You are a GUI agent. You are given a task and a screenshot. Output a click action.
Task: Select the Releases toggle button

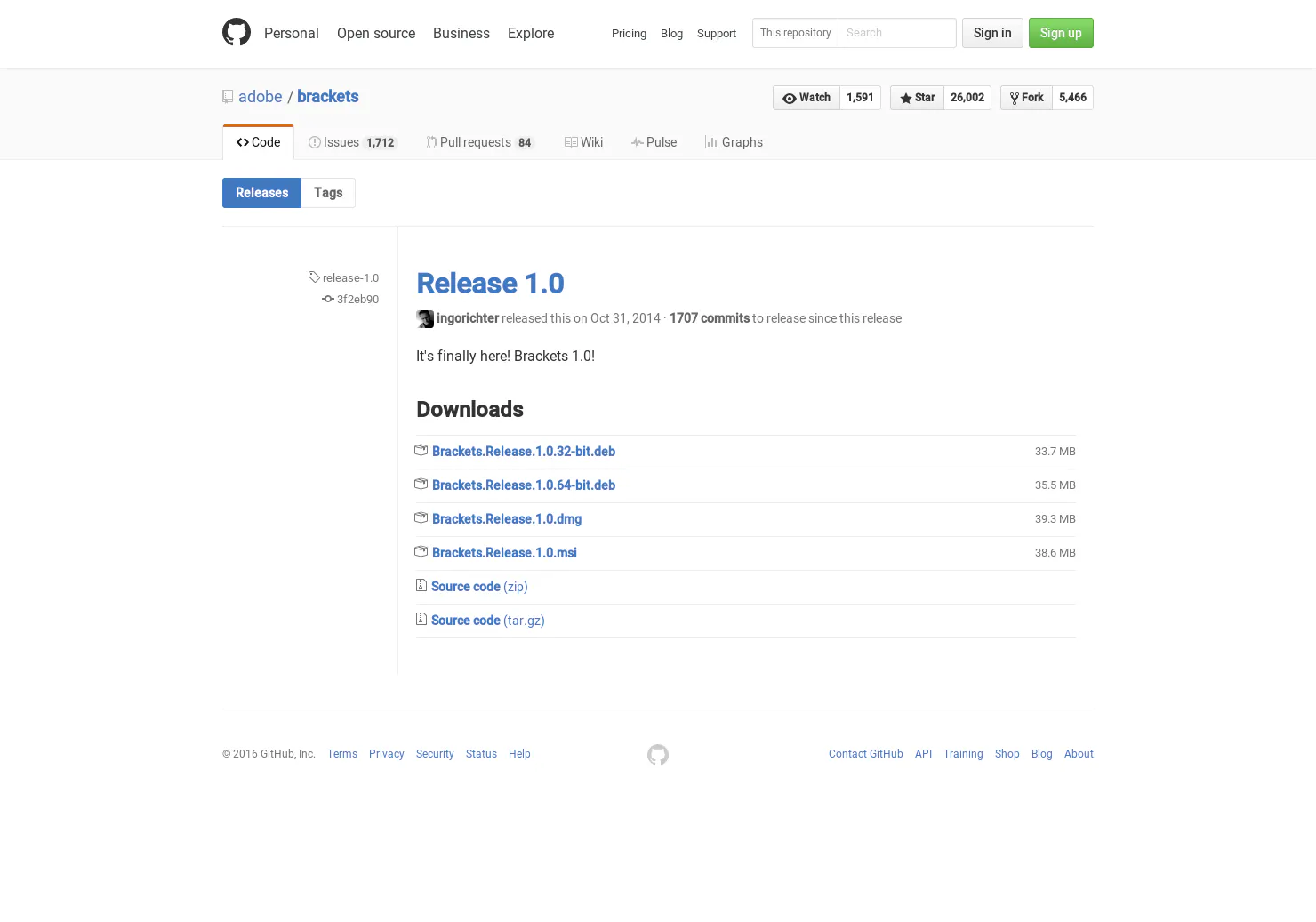pos(261,193)
